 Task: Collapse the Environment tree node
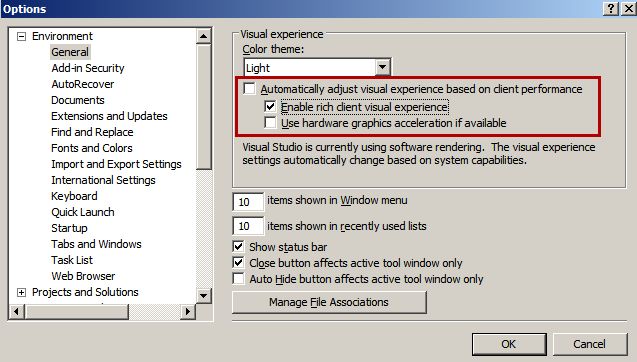click(22, 37)
